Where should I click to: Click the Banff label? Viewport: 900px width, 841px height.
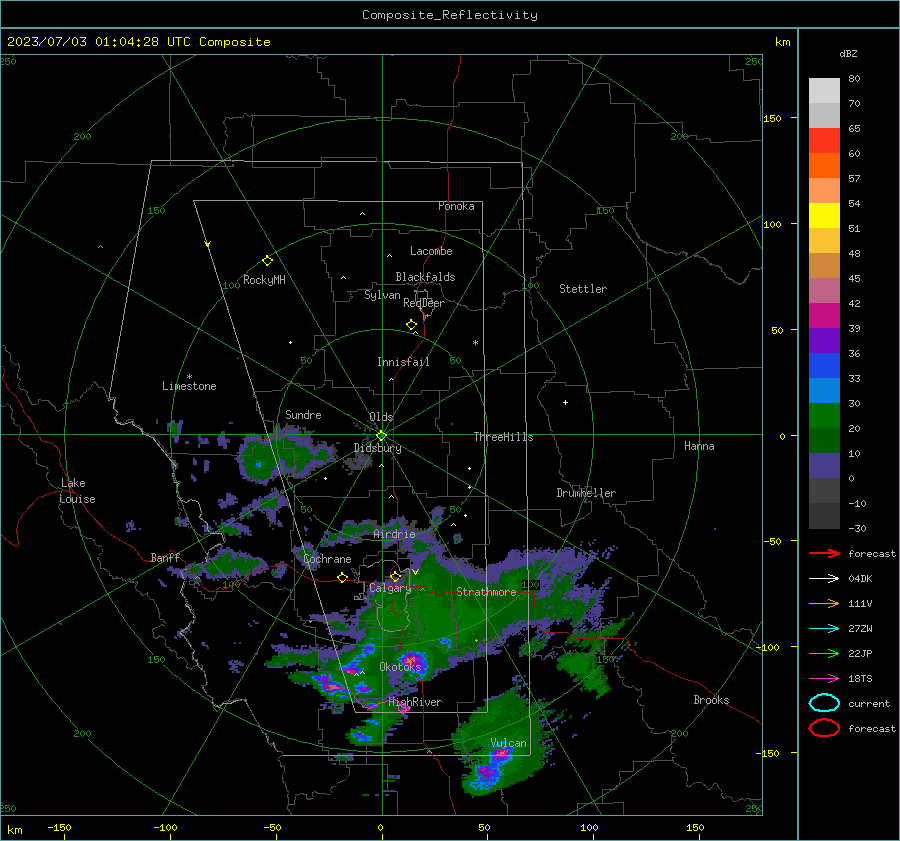165,558
